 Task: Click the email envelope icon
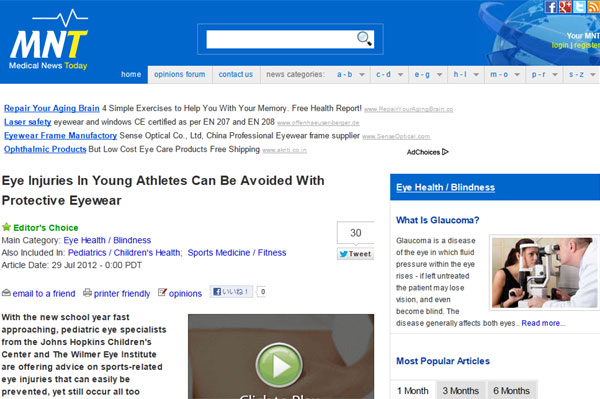6,293
